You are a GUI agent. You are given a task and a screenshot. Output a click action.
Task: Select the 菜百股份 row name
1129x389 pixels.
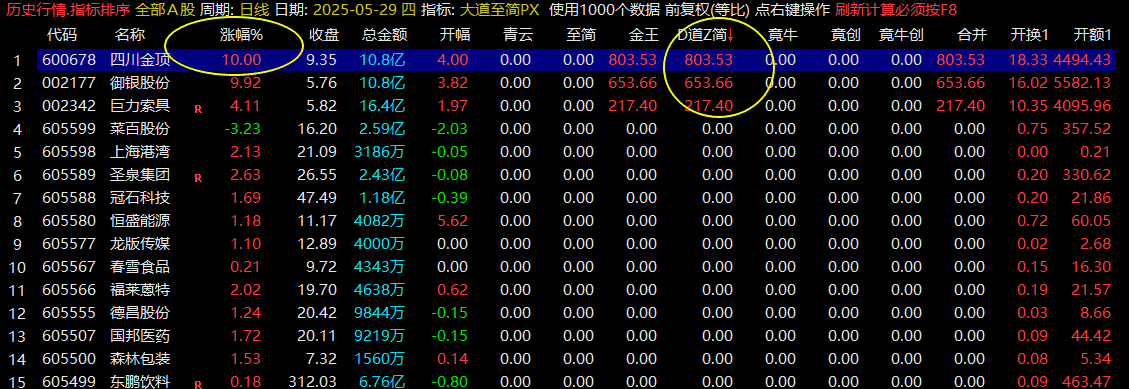tap(140, 129)
